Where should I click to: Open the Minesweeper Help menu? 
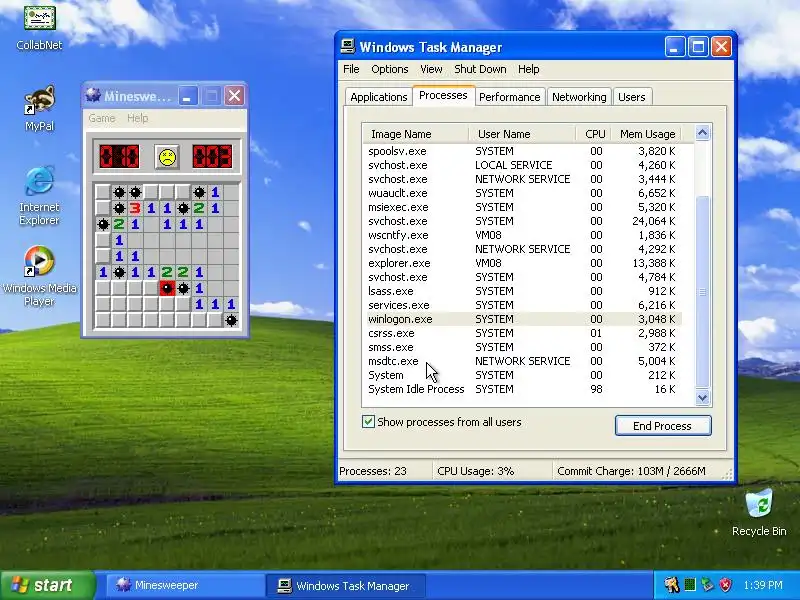(137, 118)
